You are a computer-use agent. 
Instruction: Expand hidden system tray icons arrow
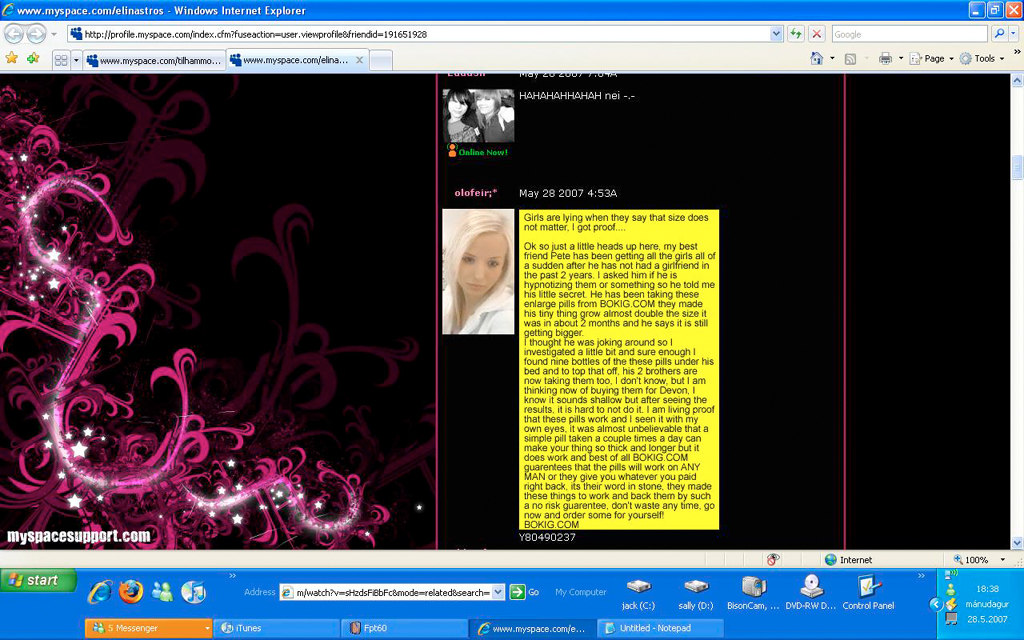(936, 604)
